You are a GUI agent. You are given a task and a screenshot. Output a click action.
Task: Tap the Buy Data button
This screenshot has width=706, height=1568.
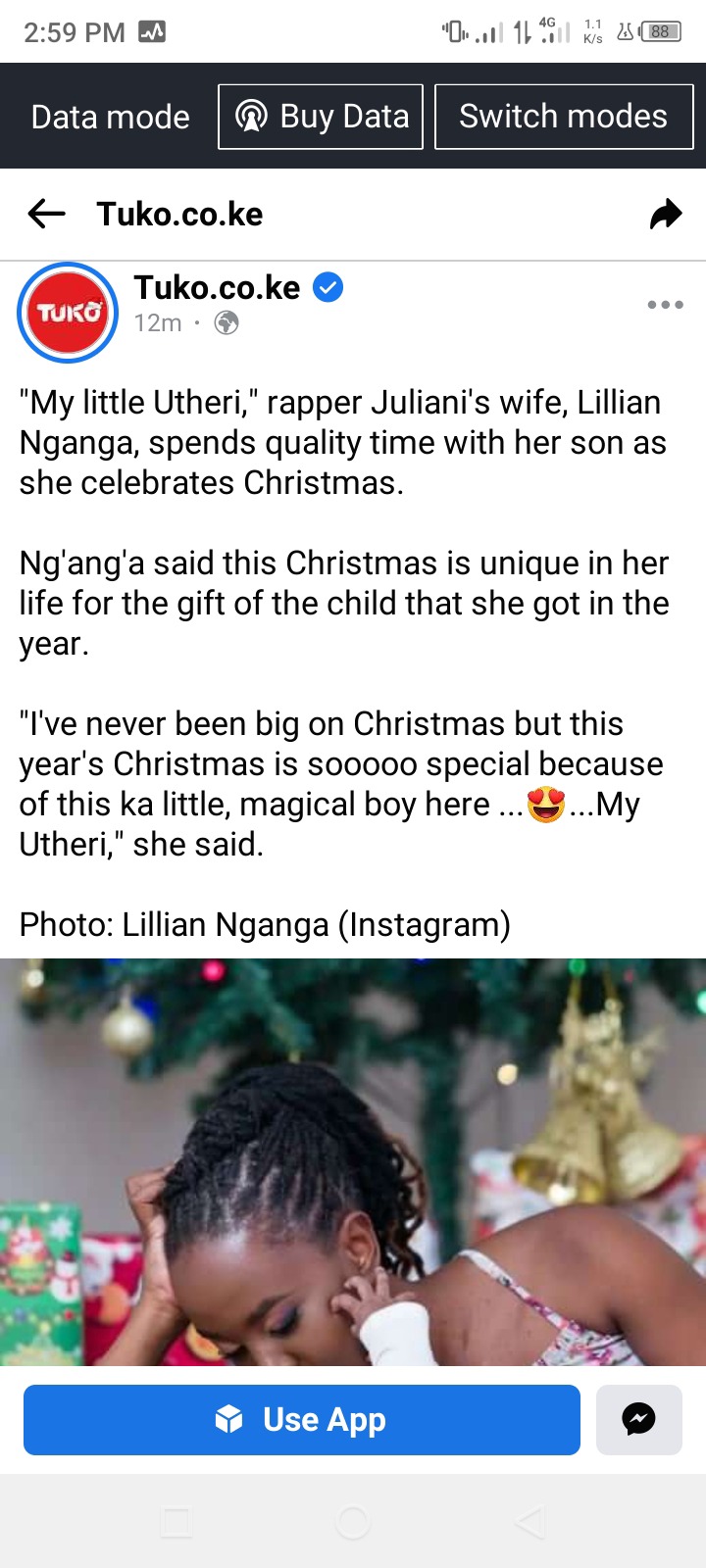tap(321, 117)
